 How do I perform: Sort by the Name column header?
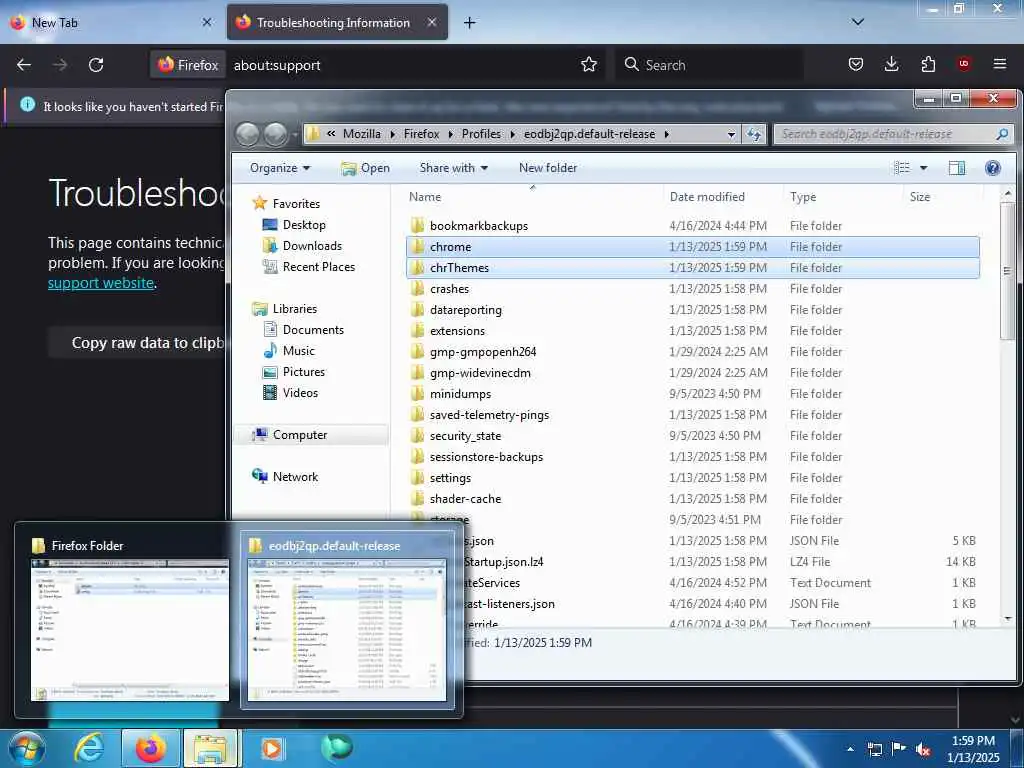533,197
